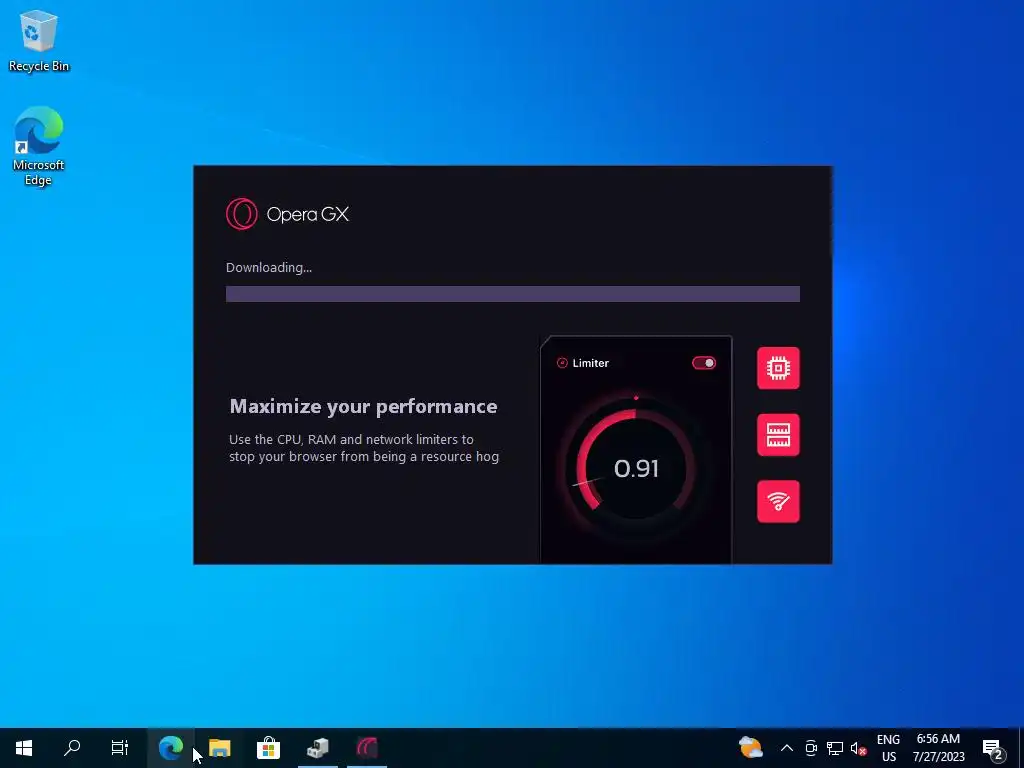Click the muted volume tray icon
Screen dimensions: 1024x768
pyautogui.click(x=858, y=748)
